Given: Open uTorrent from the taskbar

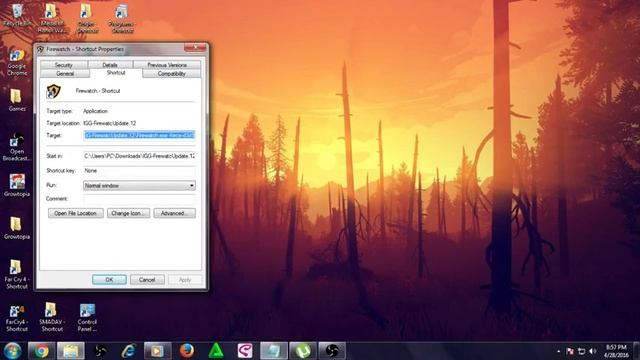Looking at the screenshot, I should [303, 351].
